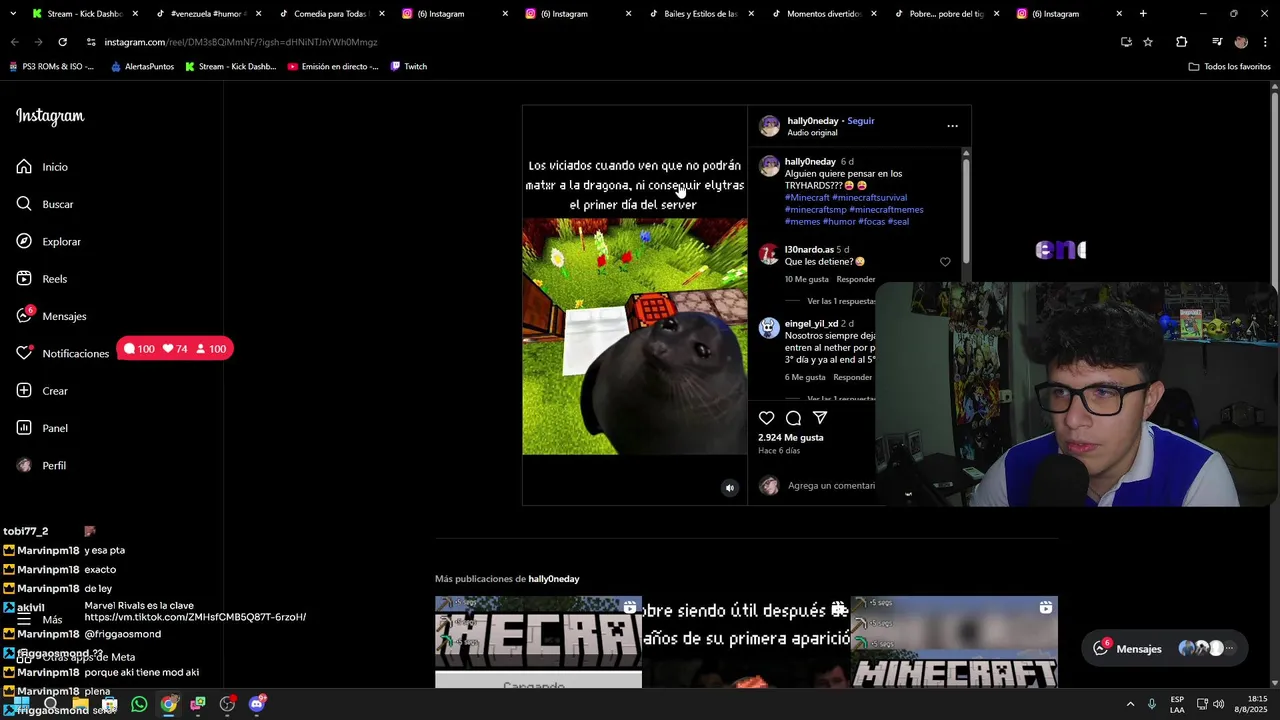Open Twitch bookmark
The height and width of the screenshot is (720, 1280).
(409, 67)
